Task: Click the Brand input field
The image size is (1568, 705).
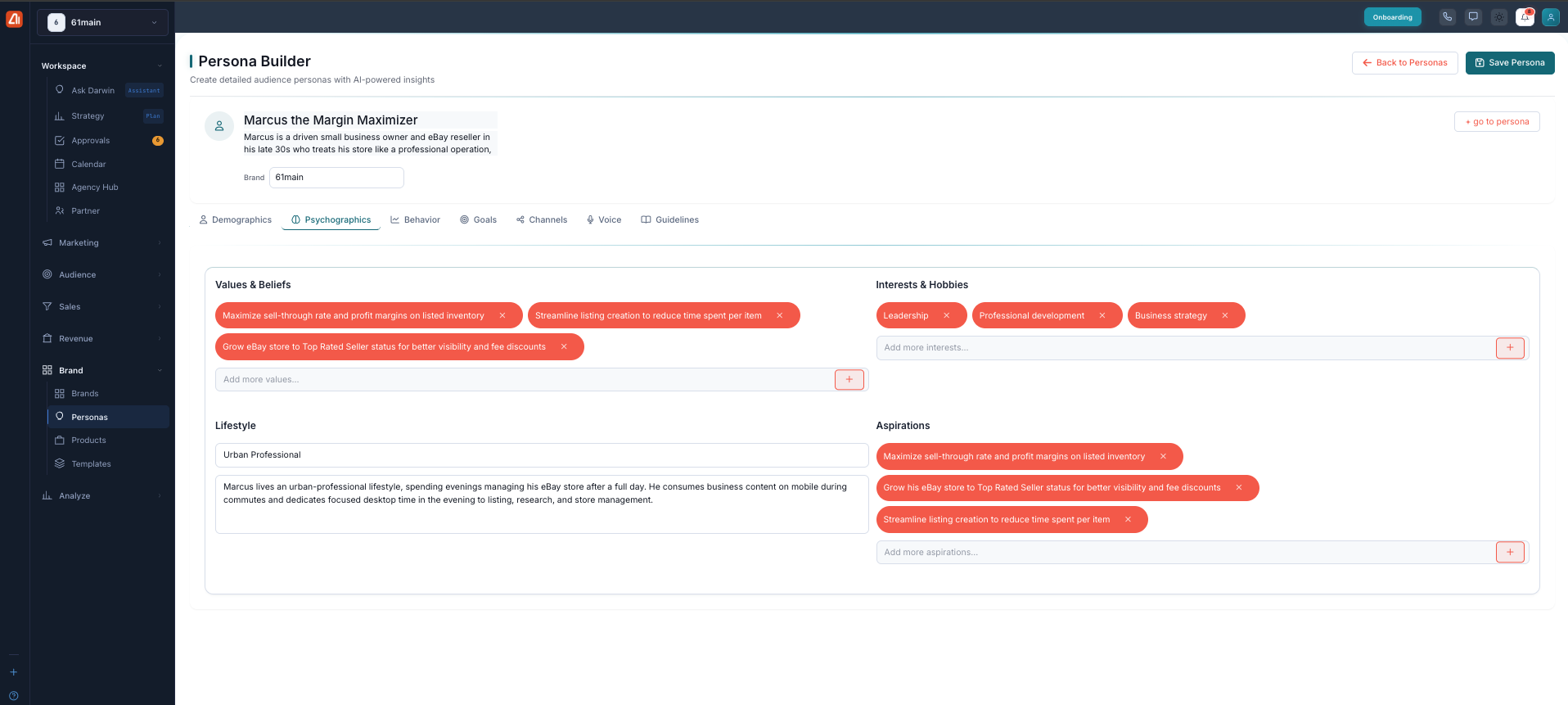Action: point(336,178)
